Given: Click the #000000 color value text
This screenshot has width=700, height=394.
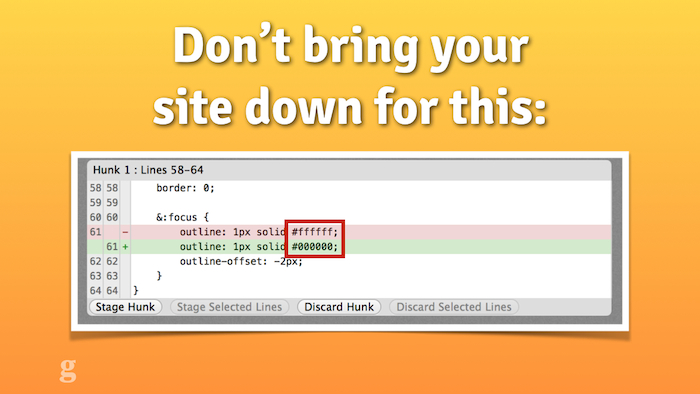Looking at the screenshot, I should (x=315, y=247).
